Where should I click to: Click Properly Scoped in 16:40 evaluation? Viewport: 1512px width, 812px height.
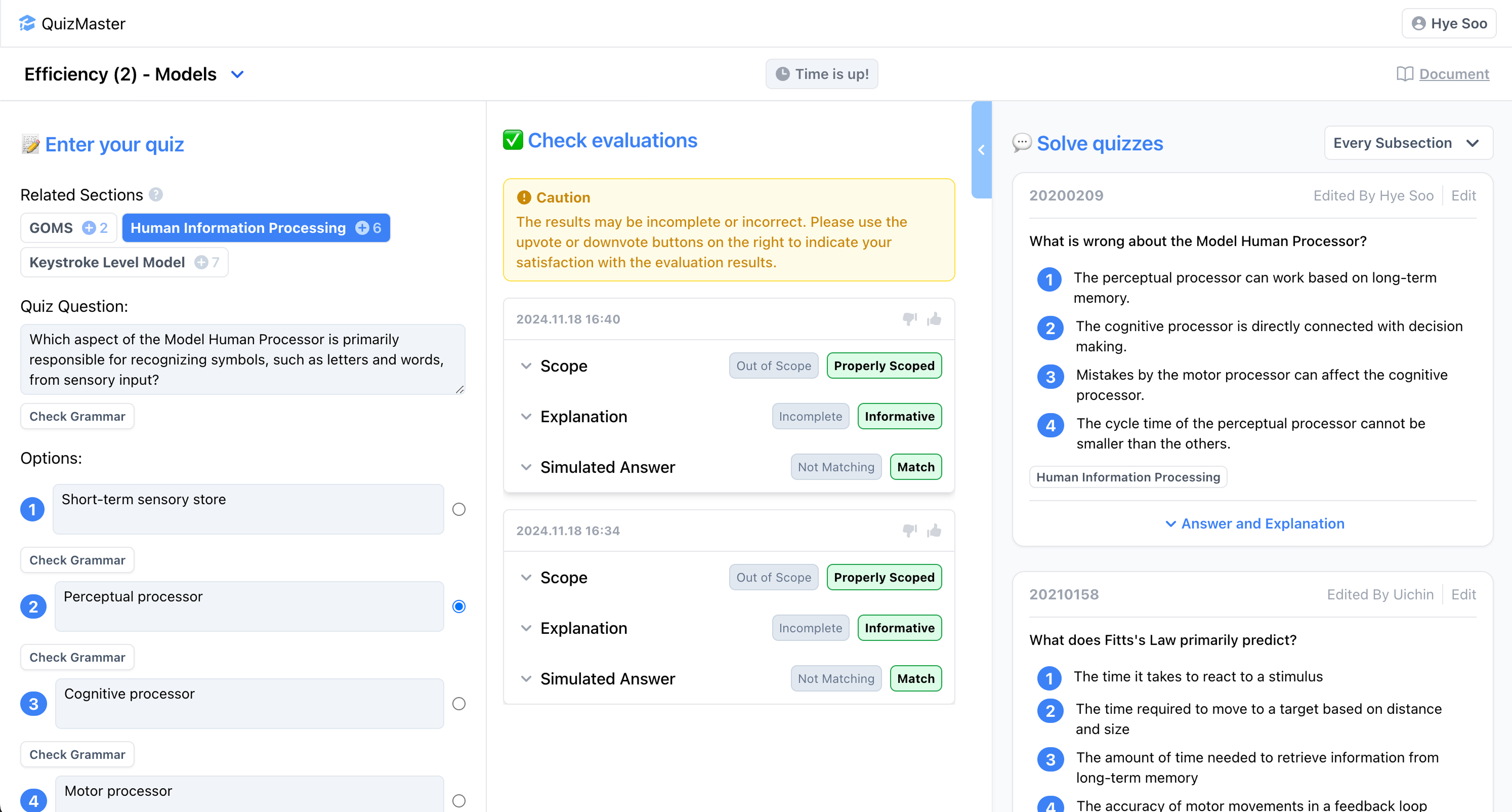tap(884, 366)
